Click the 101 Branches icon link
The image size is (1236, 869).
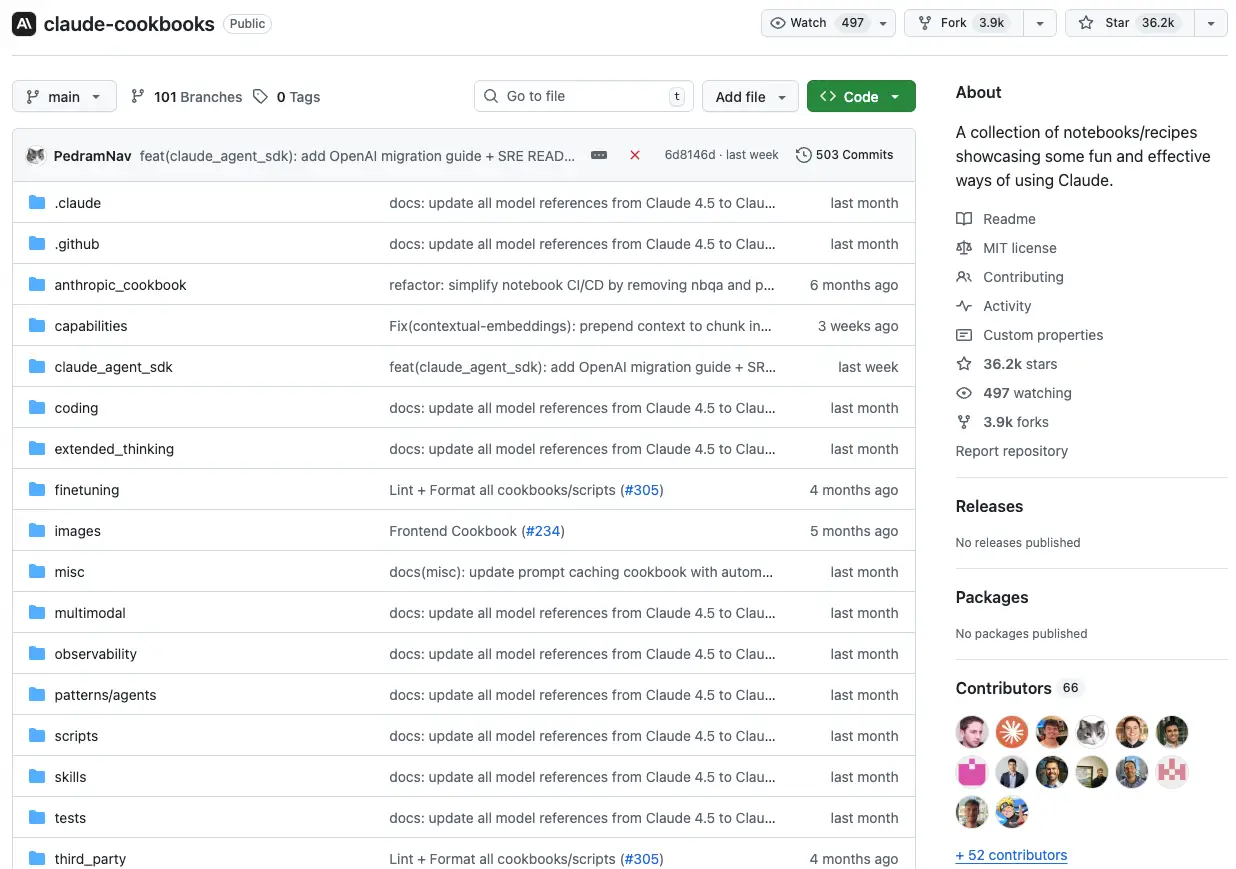coord(138,97)
